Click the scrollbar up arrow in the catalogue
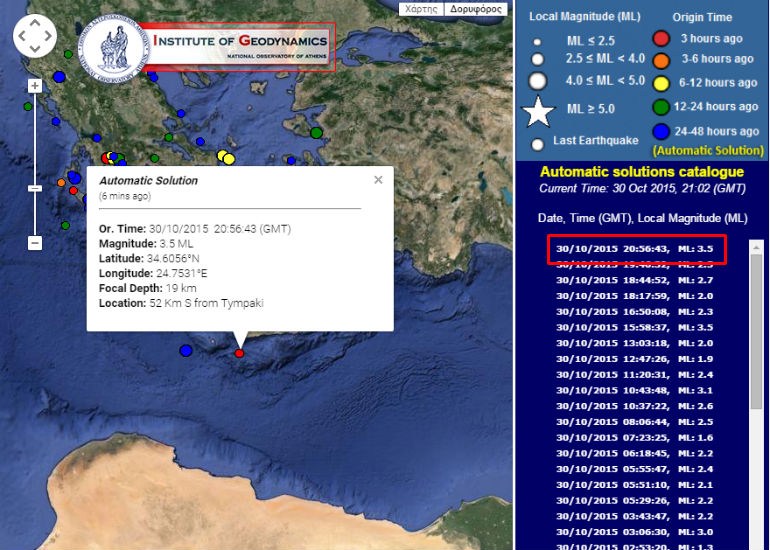 (756, 248)
